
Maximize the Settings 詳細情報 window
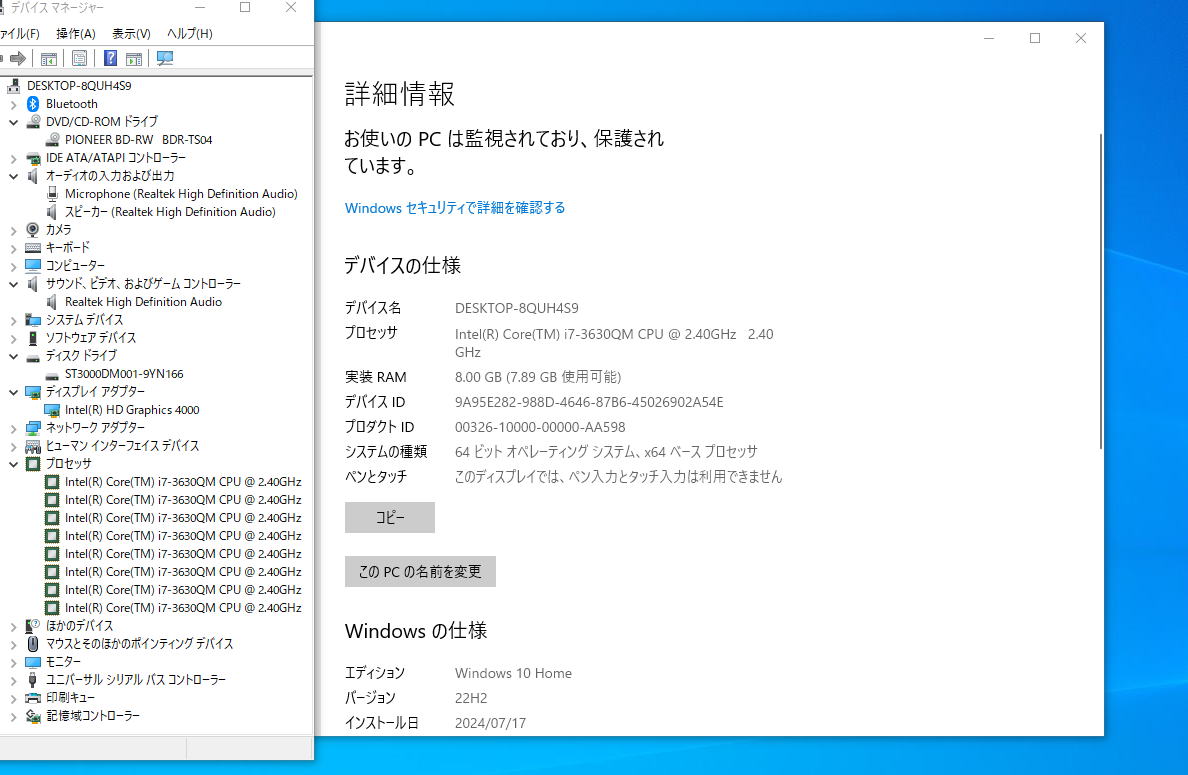click(1035, 38)
